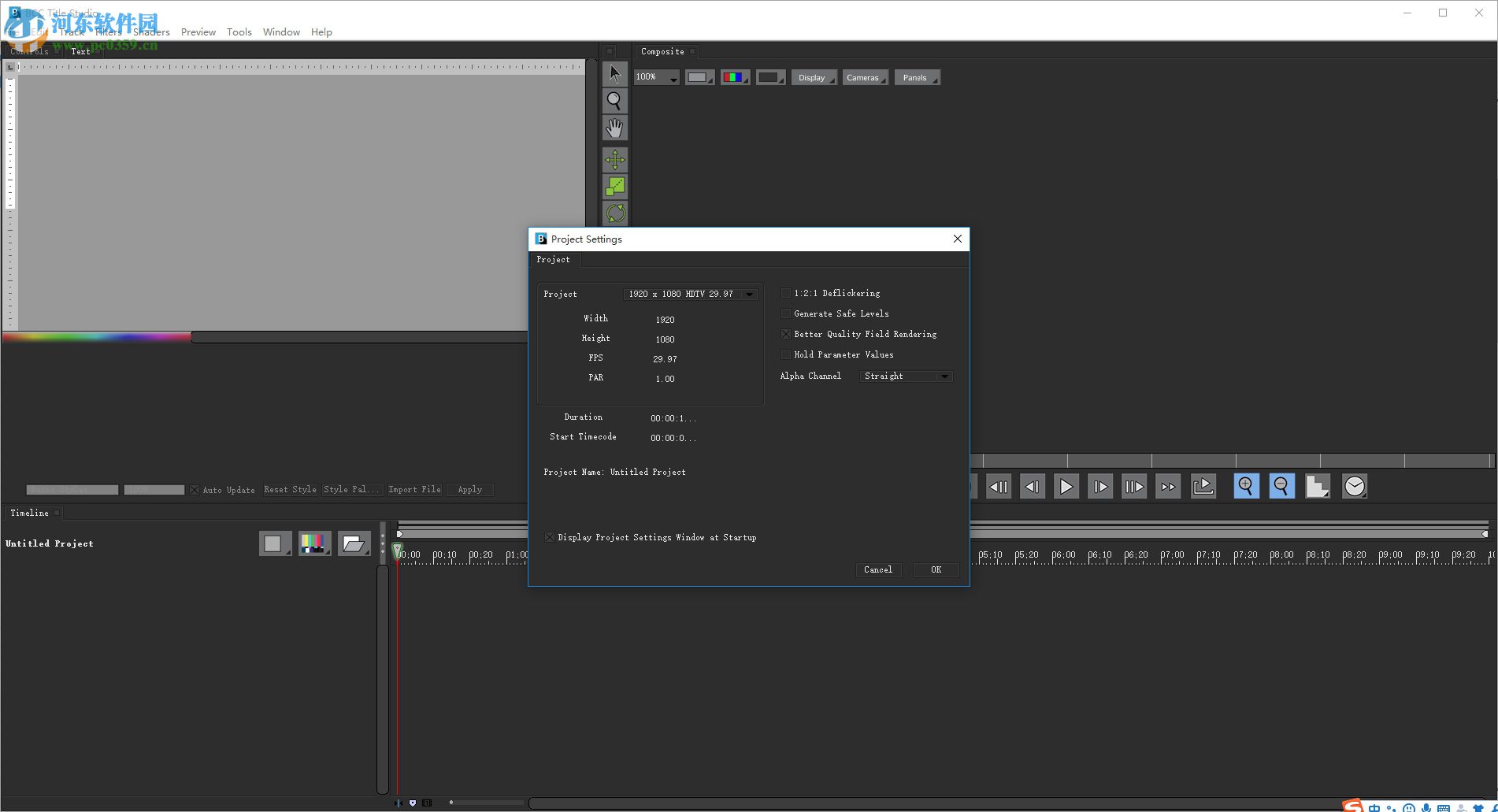Select the green scale tool
Viewport: 1498px width, 812px height.
click(615, 187)
